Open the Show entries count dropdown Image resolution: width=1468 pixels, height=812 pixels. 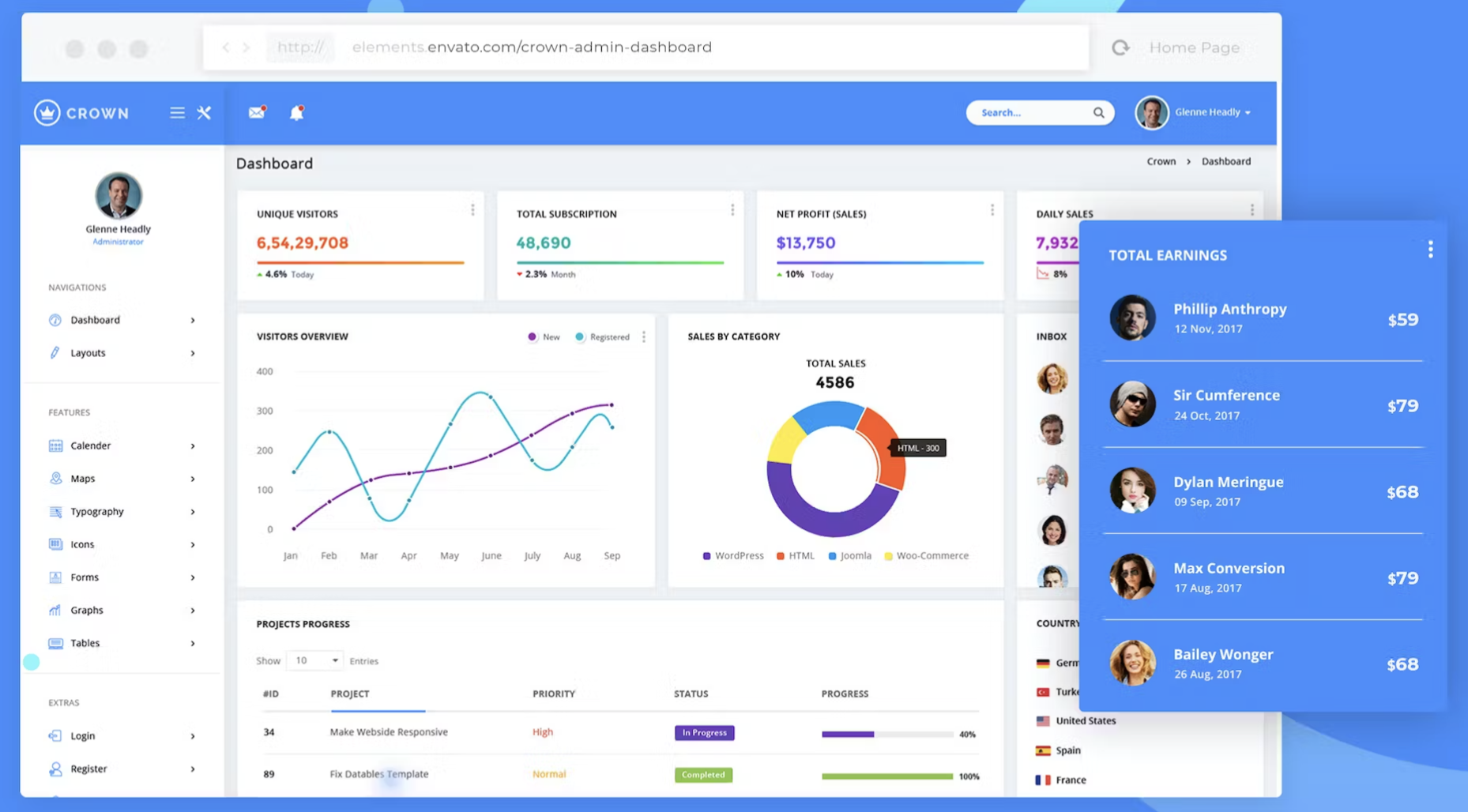click(x=314, y=660)
